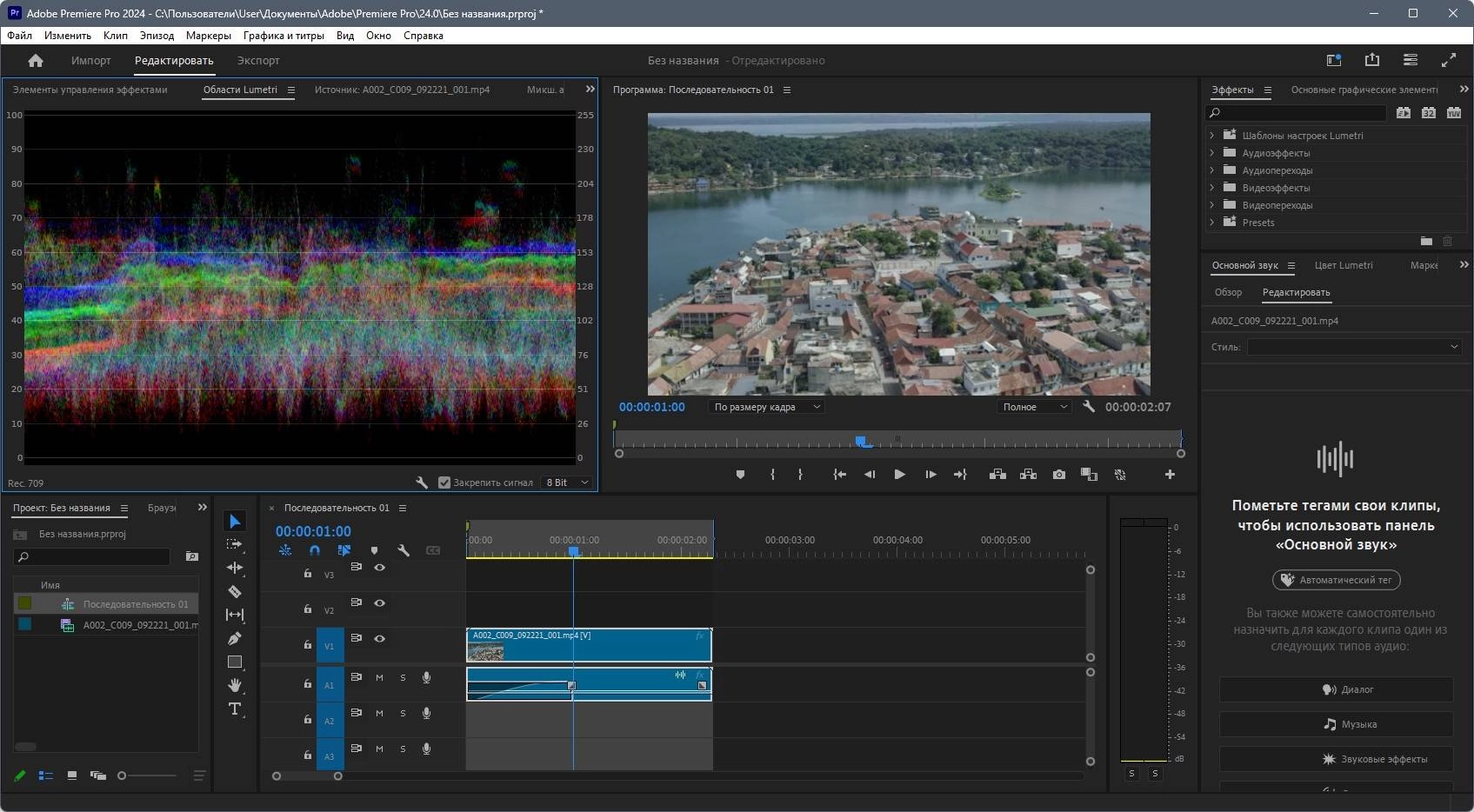Click the Auto Tag button
This screenshot has width=1474, height=812.
[1336, 580]
